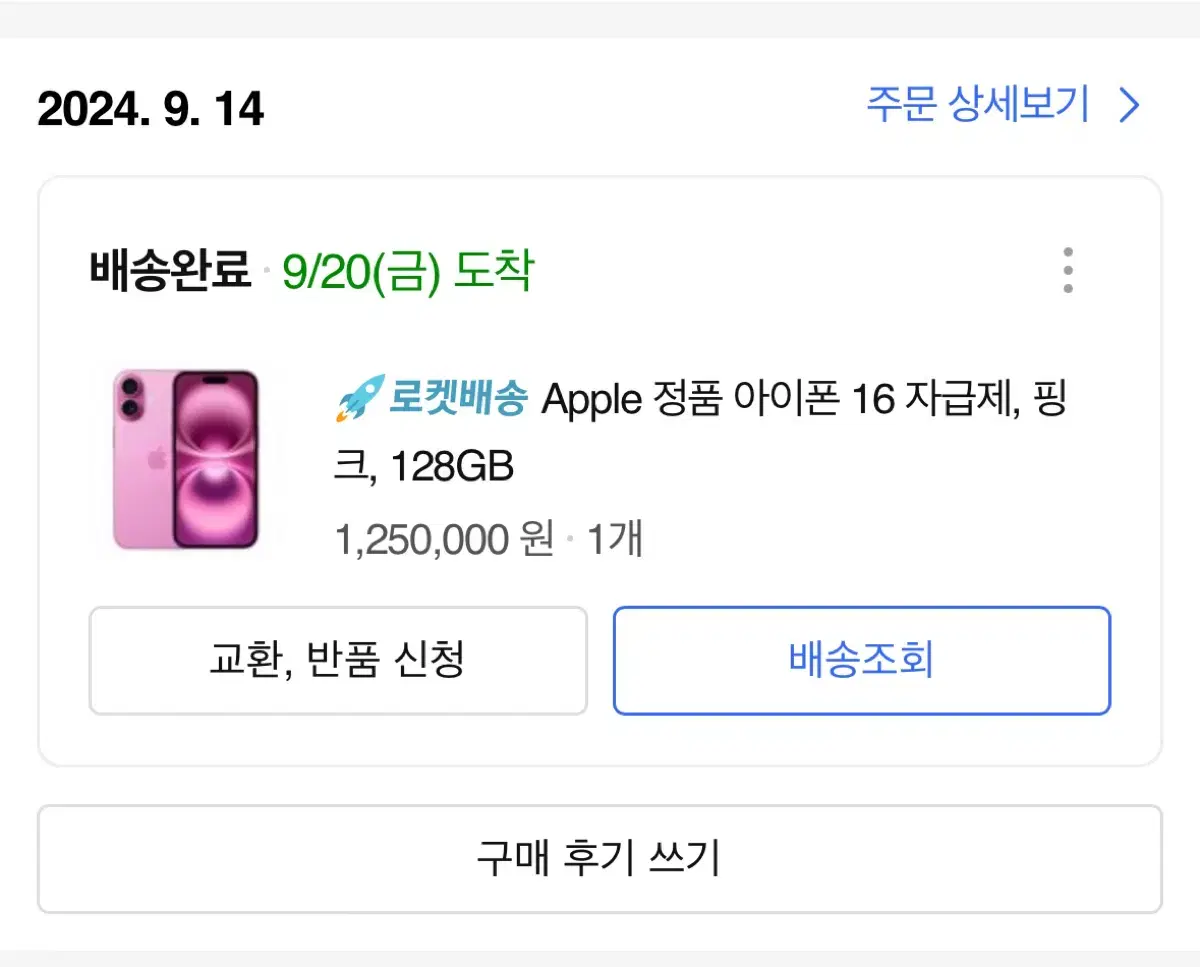Click the 교환, 반품 신청 button
1200x967 pixels.
(x=338, y=660)
